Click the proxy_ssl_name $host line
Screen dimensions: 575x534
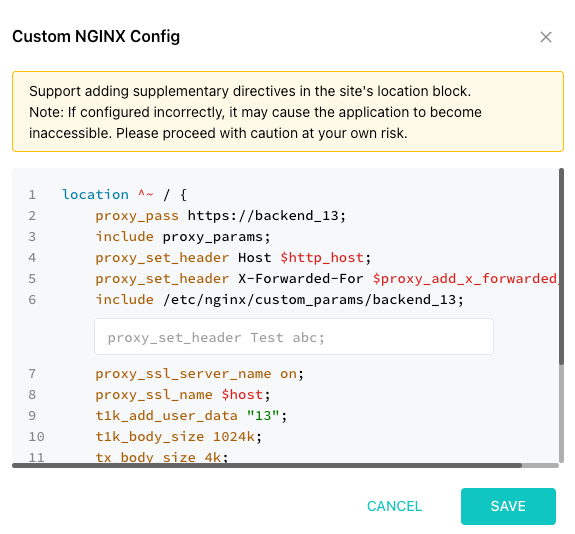coord(183,395)
